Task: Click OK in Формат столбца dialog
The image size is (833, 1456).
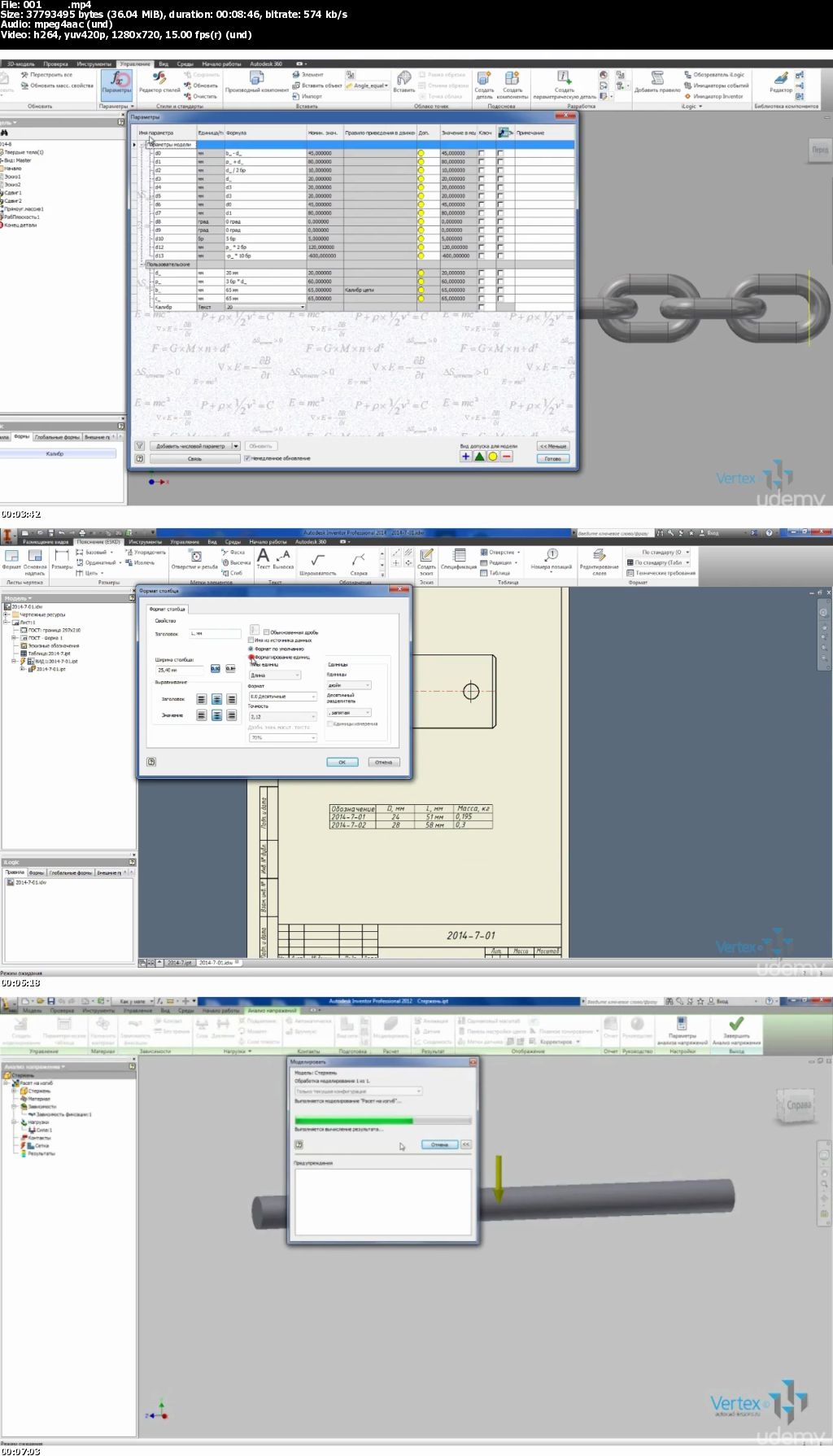Action: click(342, 762)
